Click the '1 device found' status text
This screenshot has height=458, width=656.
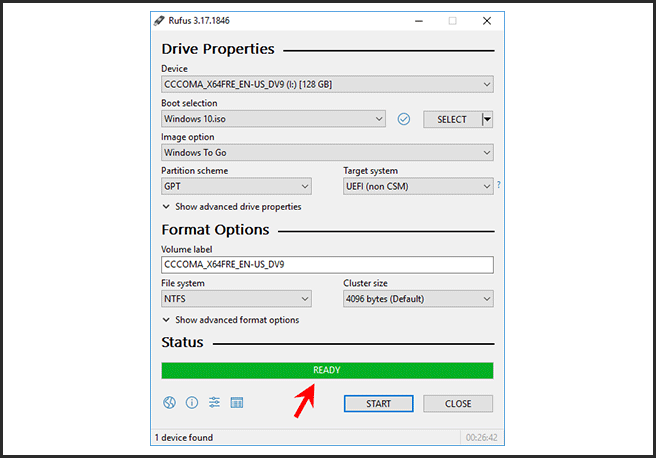(x=184, y=438)
